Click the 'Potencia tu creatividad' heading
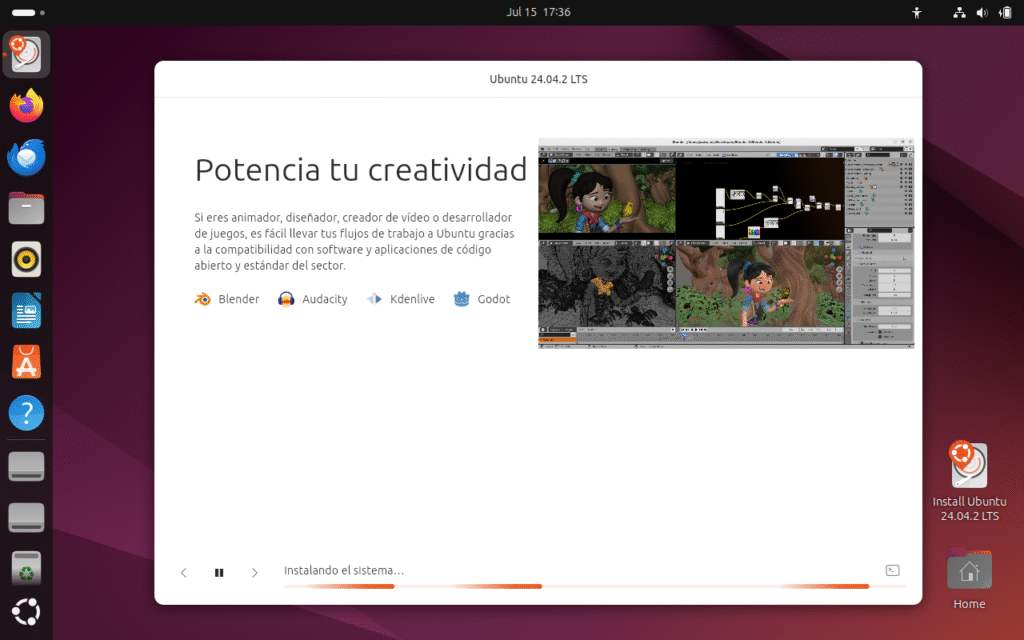 click(x=360, y=170)
